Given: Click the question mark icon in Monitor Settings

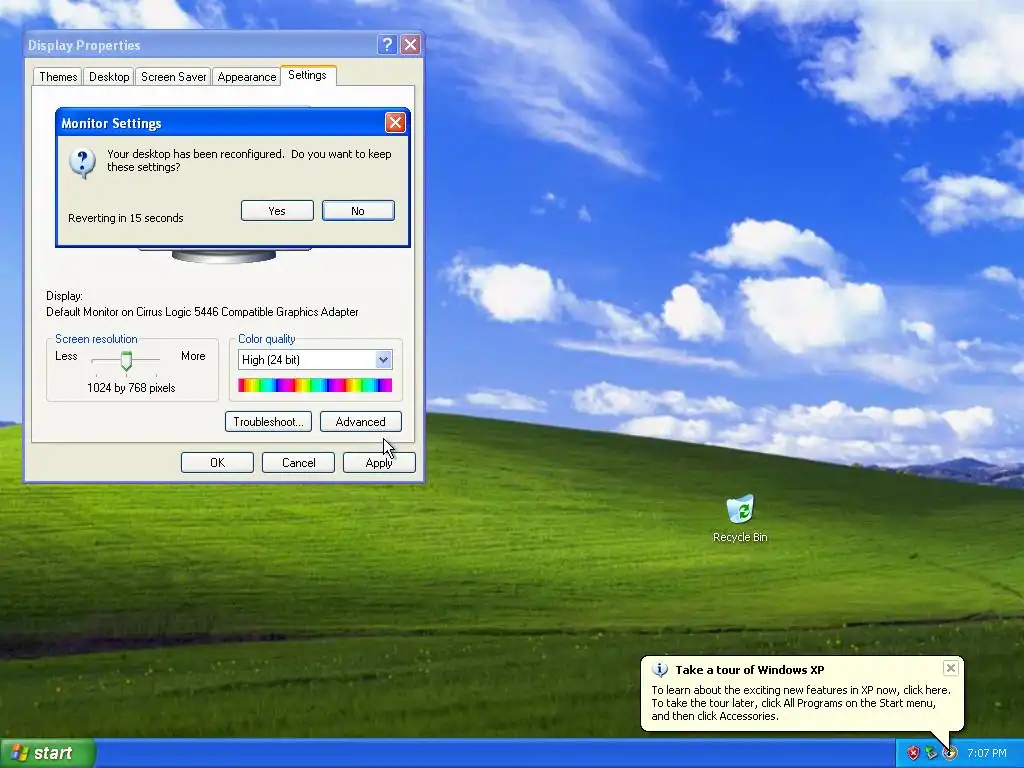Looking at the screenshot, I should click(x=82, y=163).
